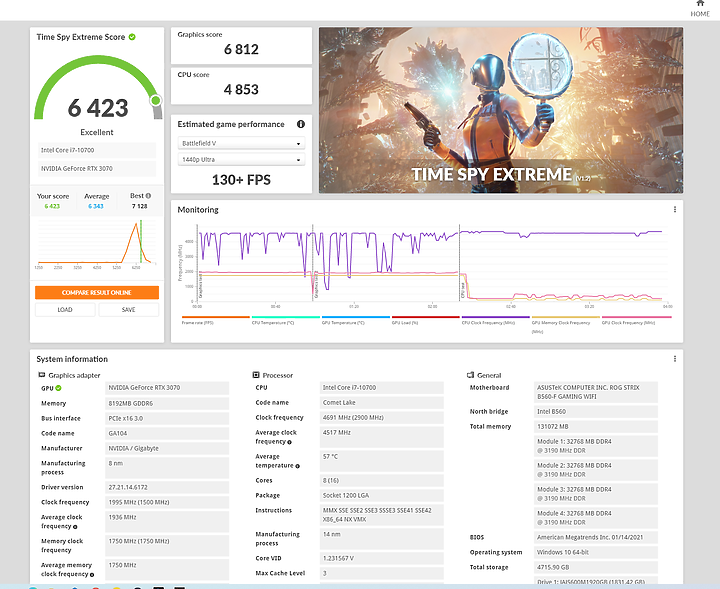
Task: Click Your score value 6 423
Action: pyautogui.click(x=52, y=206)
